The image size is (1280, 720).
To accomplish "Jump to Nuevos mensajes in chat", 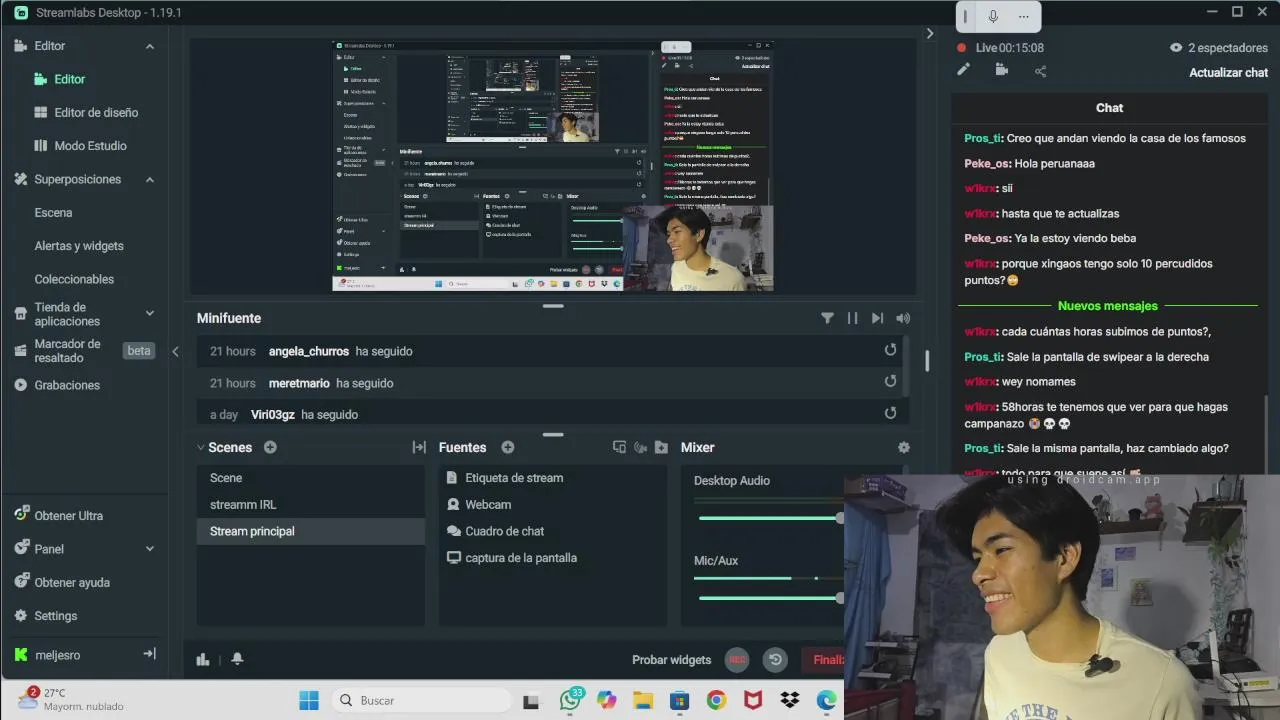I will [x=1108, y=306].
